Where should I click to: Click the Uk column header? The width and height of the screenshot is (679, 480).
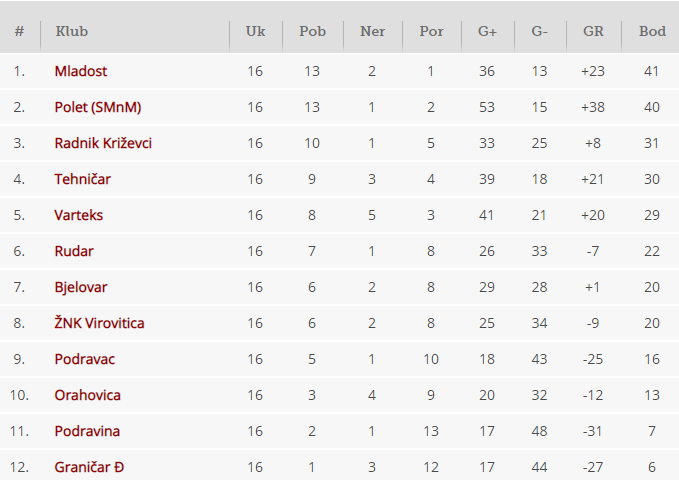pos(255,31)
